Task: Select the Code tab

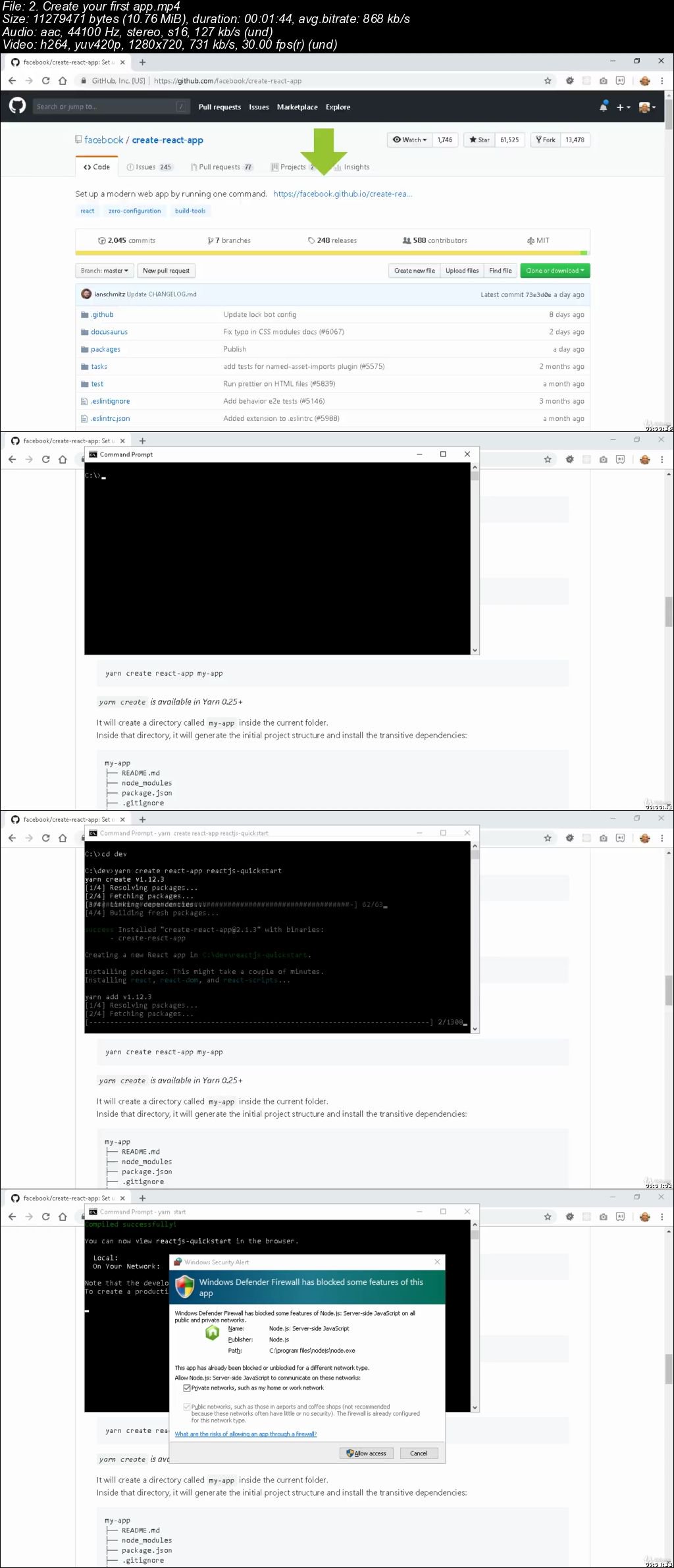Action: [97, 167]
